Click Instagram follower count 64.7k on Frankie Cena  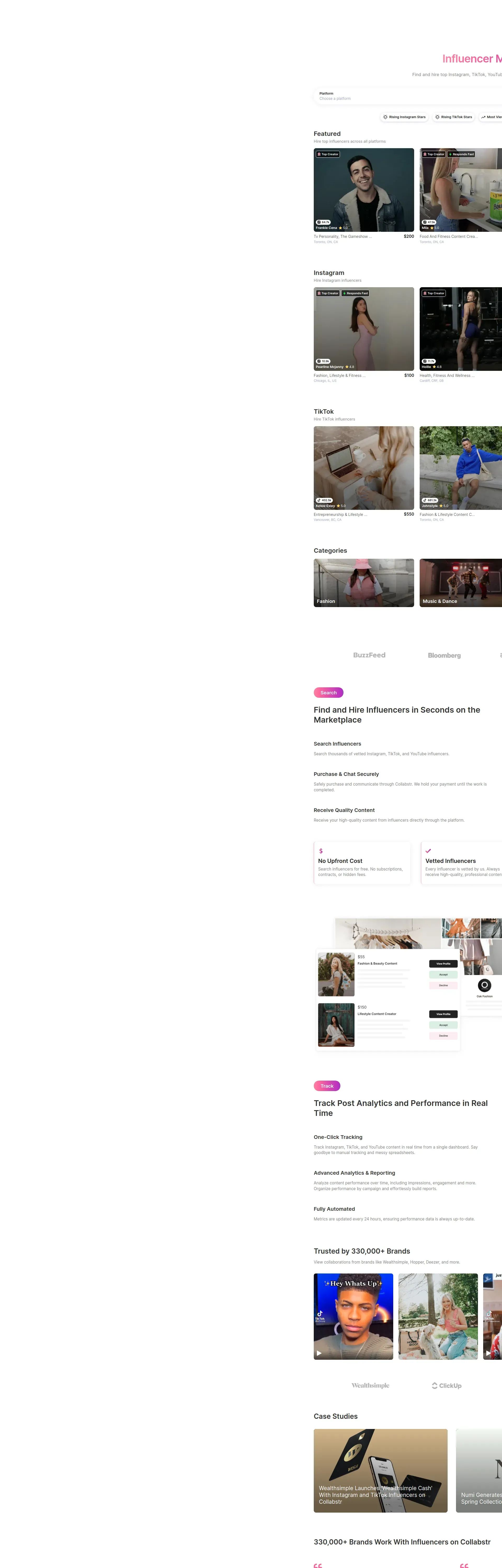[323, 222]
